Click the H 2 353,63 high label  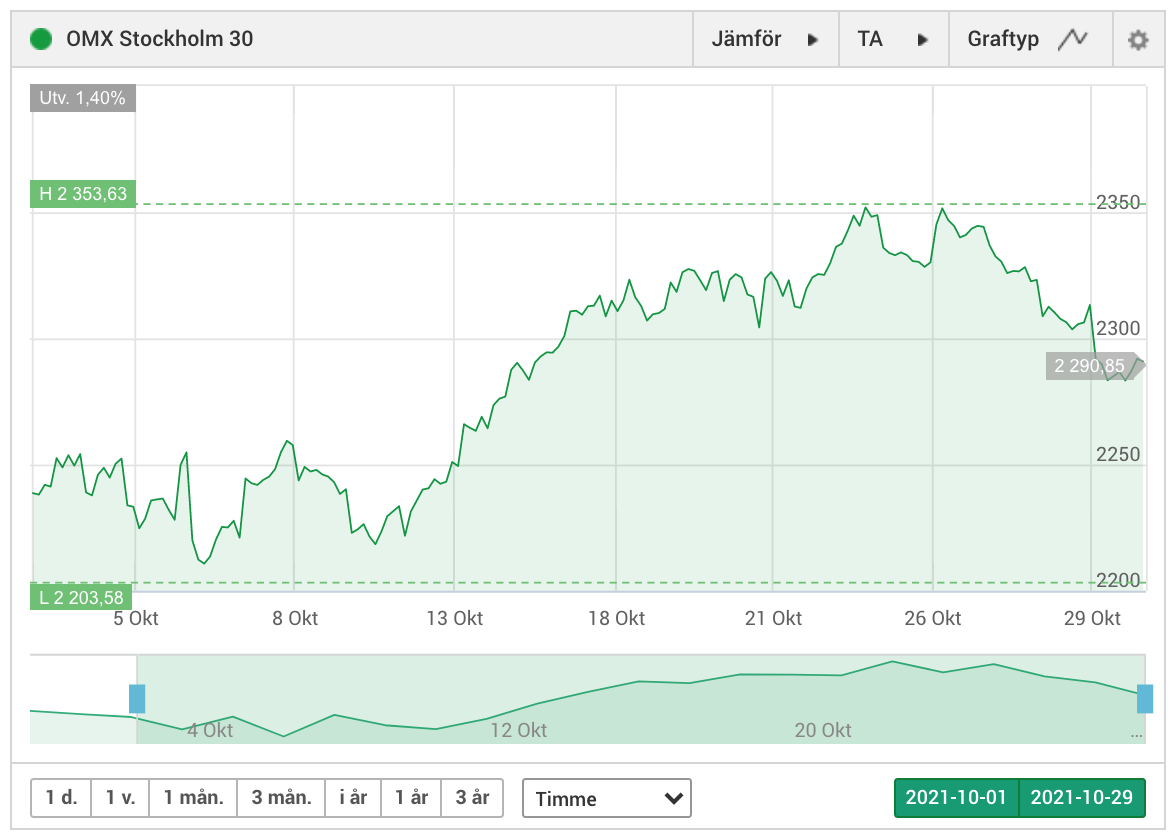point(82,194)
